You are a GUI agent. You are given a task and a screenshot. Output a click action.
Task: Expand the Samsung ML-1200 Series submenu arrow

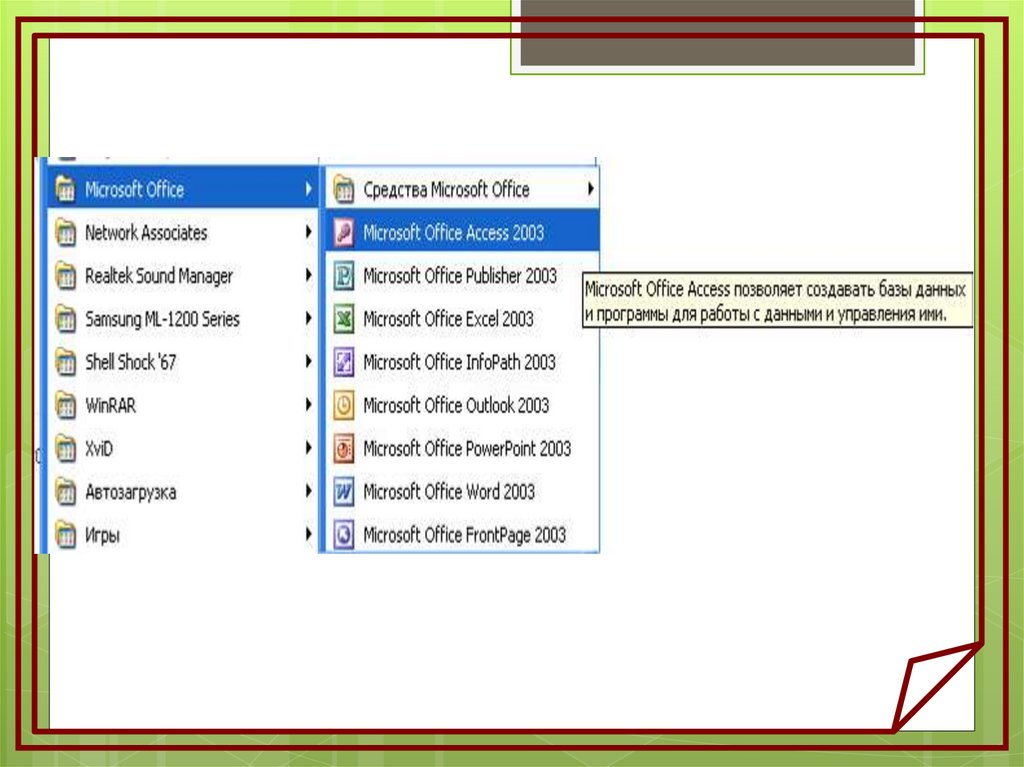(x=308, y=318)
